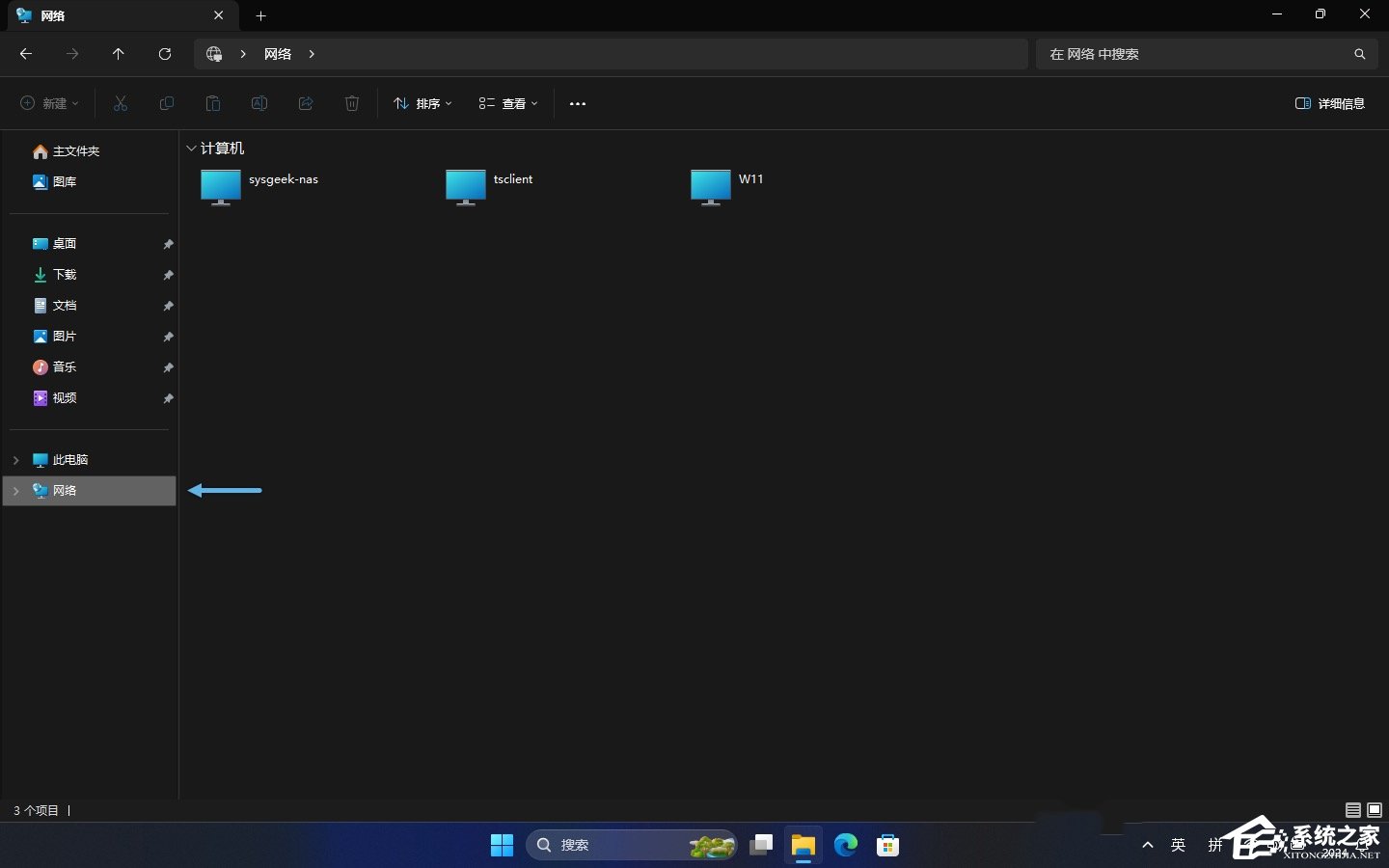The height and width of the screenshot is (868, 1389).
Task: Open the 查看 view dropdown
Action: pyautogui.click(x=508, y=103)
